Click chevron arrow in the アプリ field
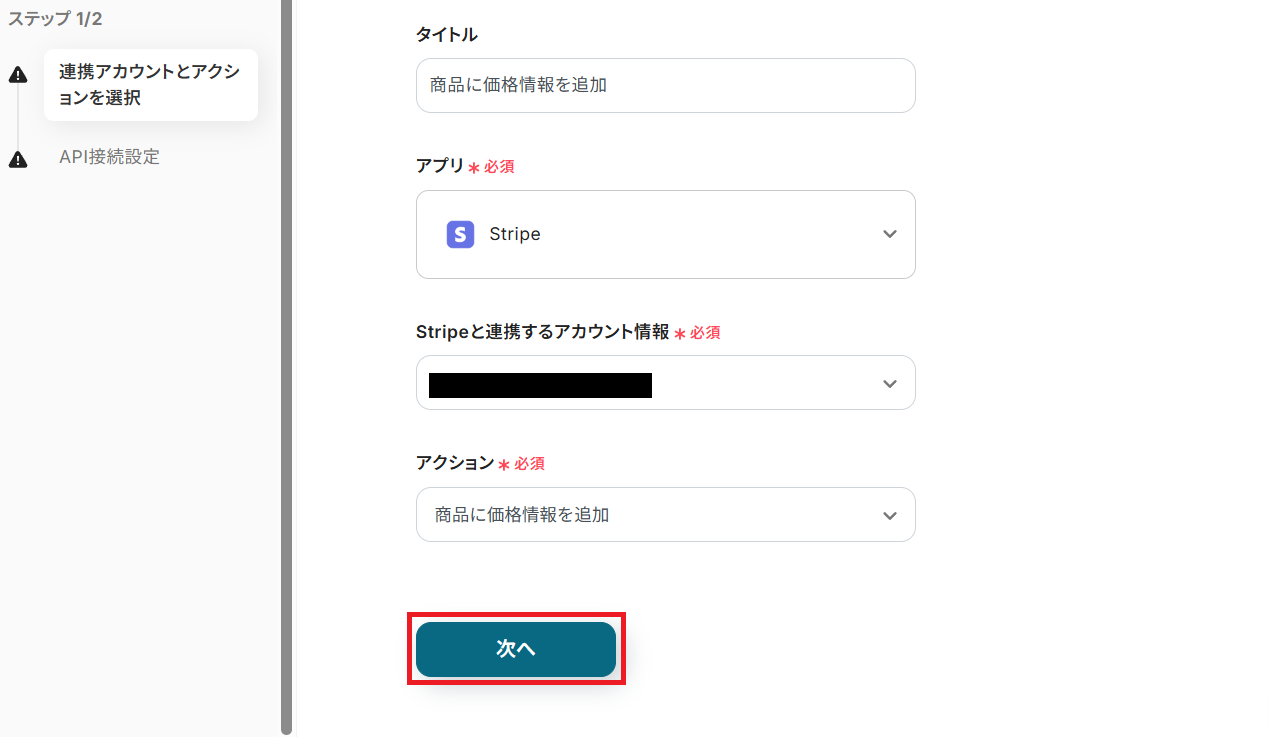The height and width of the screenshot is (737, 1269). coord(889,234)
